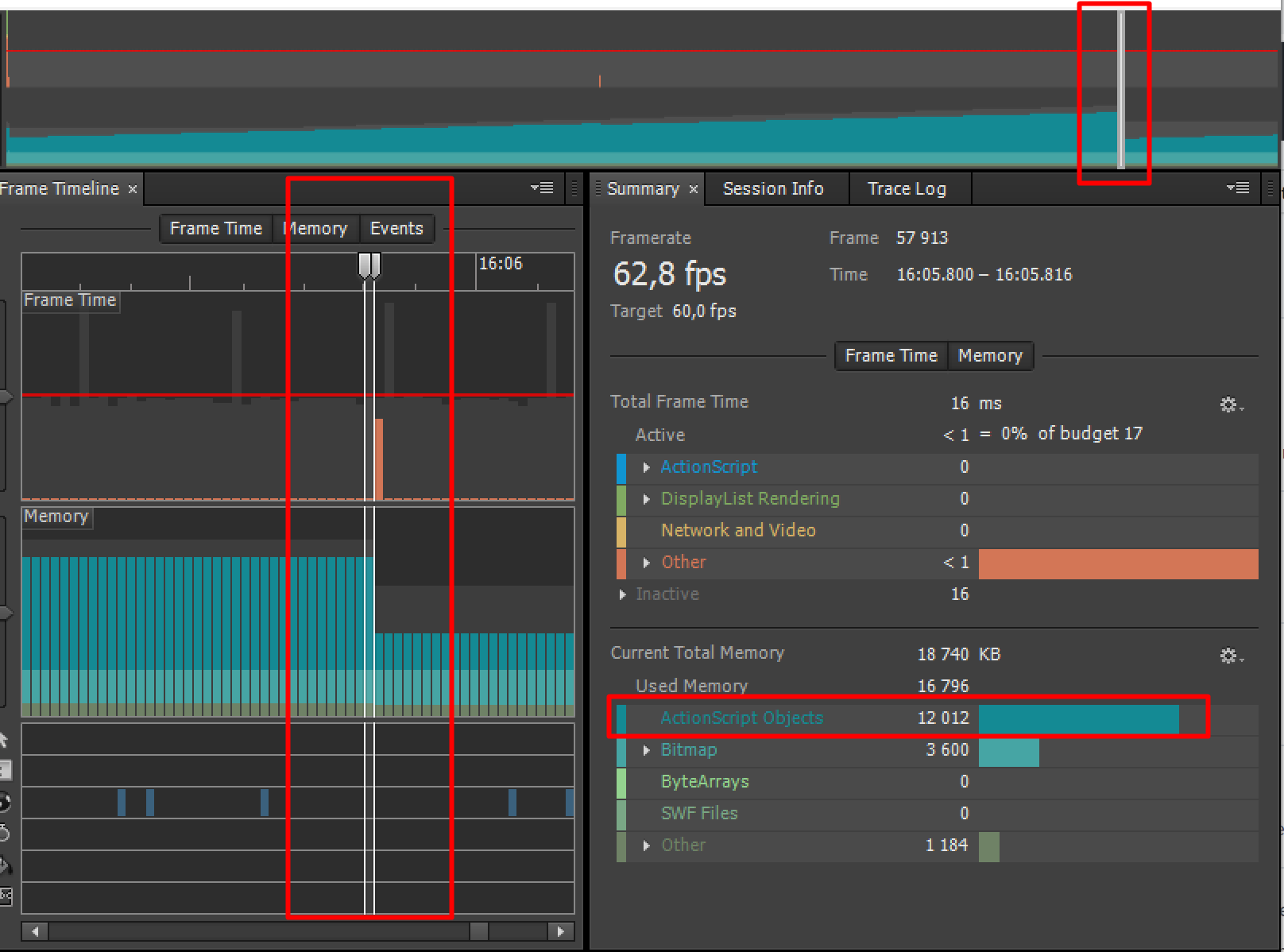
Task: Click the Current Total Memory 18 740 value
Action: click(943, 655)
